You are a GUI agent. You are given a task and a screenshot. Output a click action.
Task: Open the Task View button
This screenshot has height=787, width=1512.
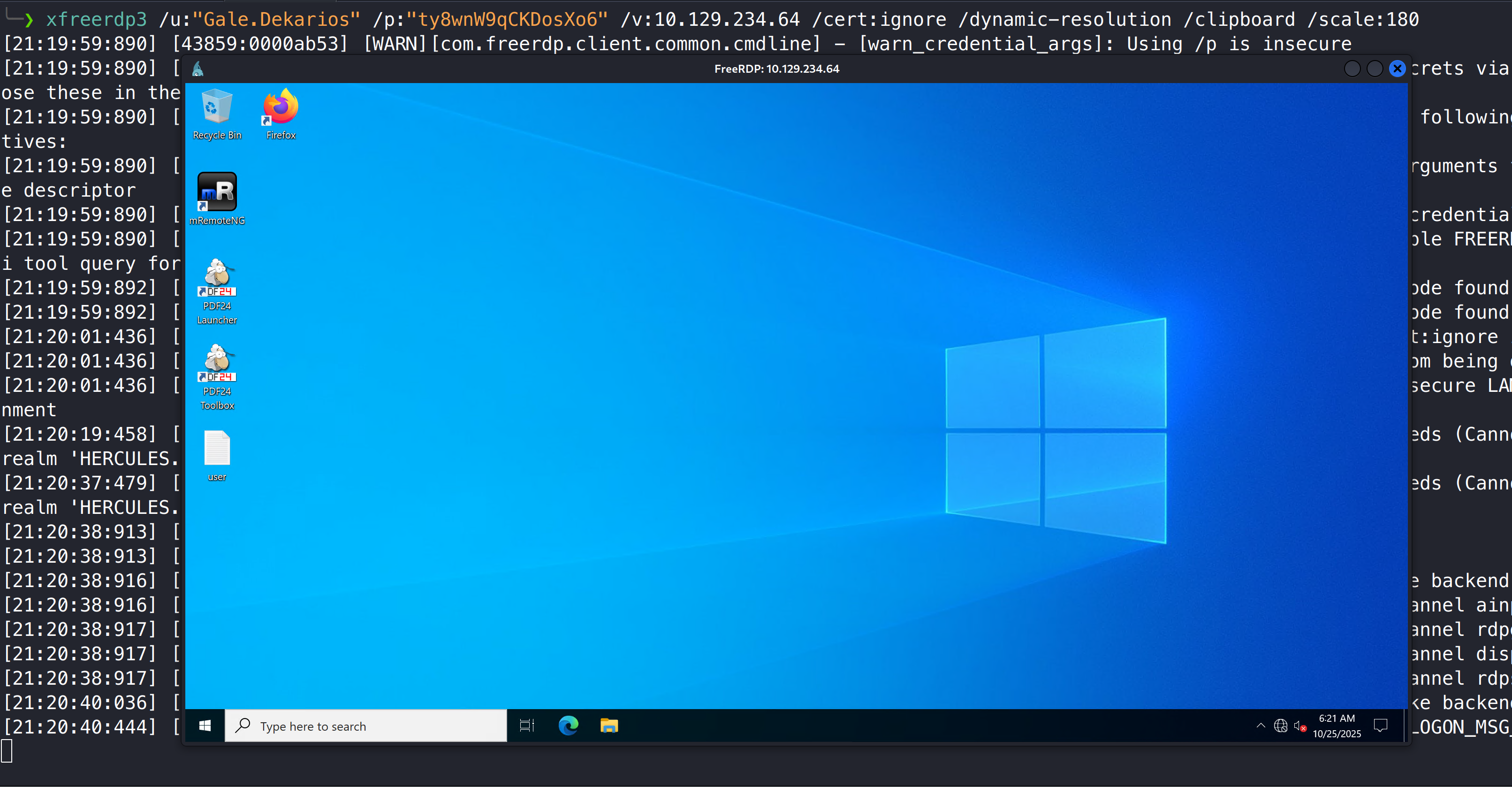click(526, 726)
